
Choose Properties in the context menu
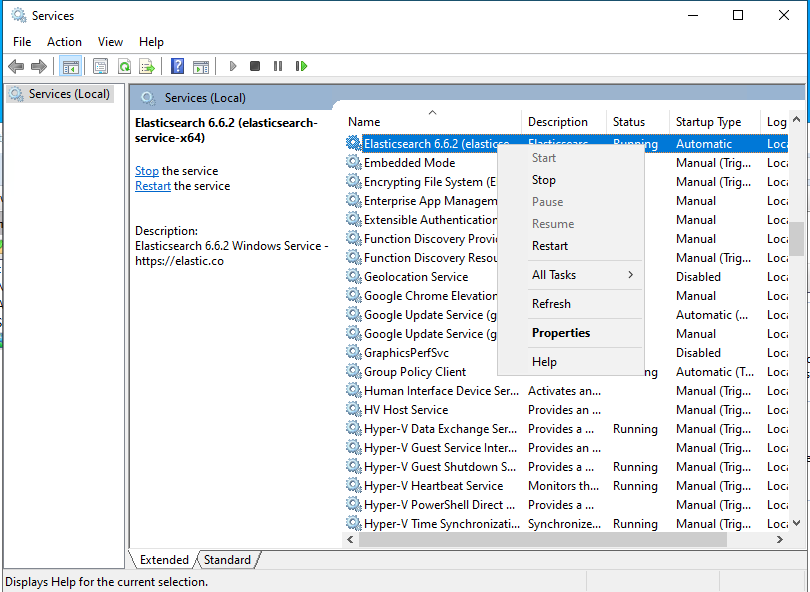[571, 333]
